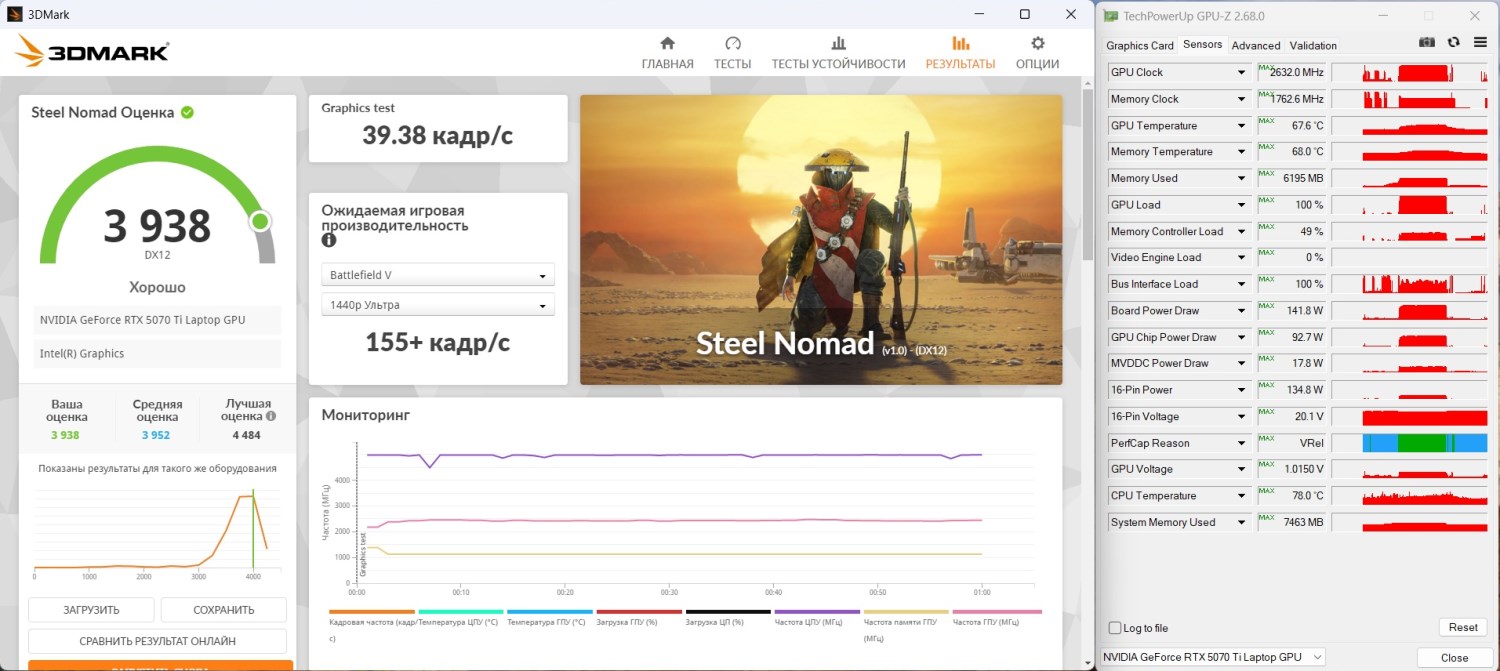
Task: Toggle teal Температура ЦПУ legend swatch
Action: click(x=460, y=611)
